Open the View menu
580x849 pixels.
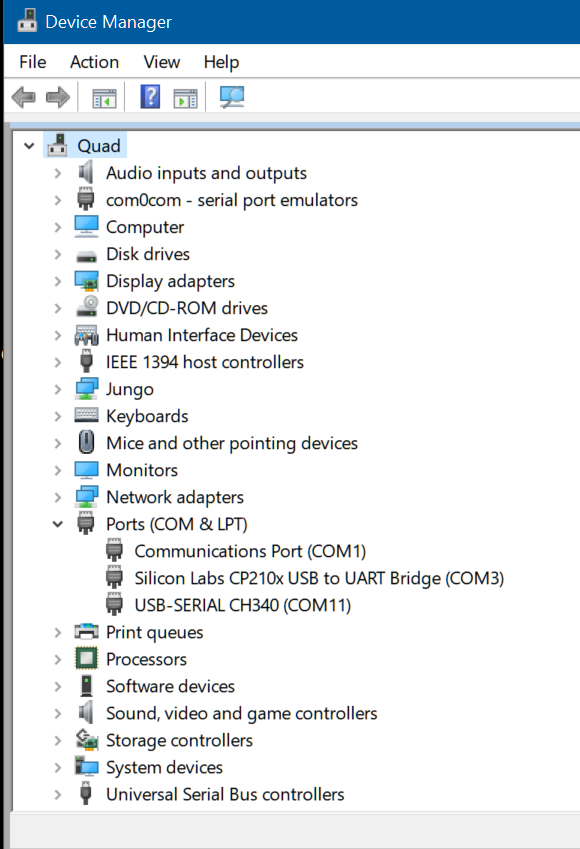coord(161,62)
